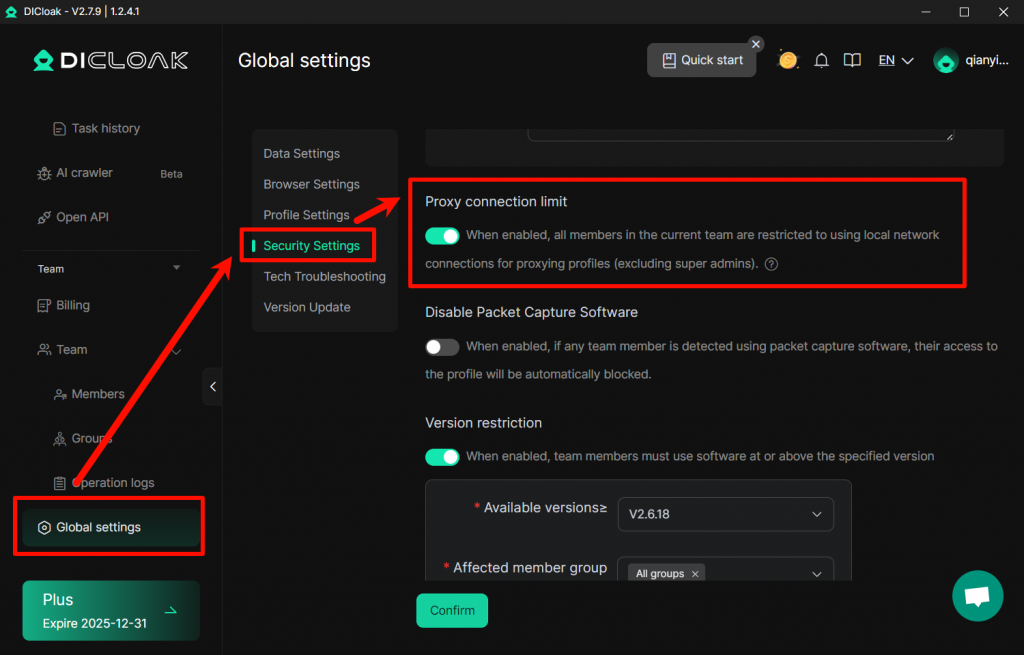Select the Browser Settings tab

311,184
